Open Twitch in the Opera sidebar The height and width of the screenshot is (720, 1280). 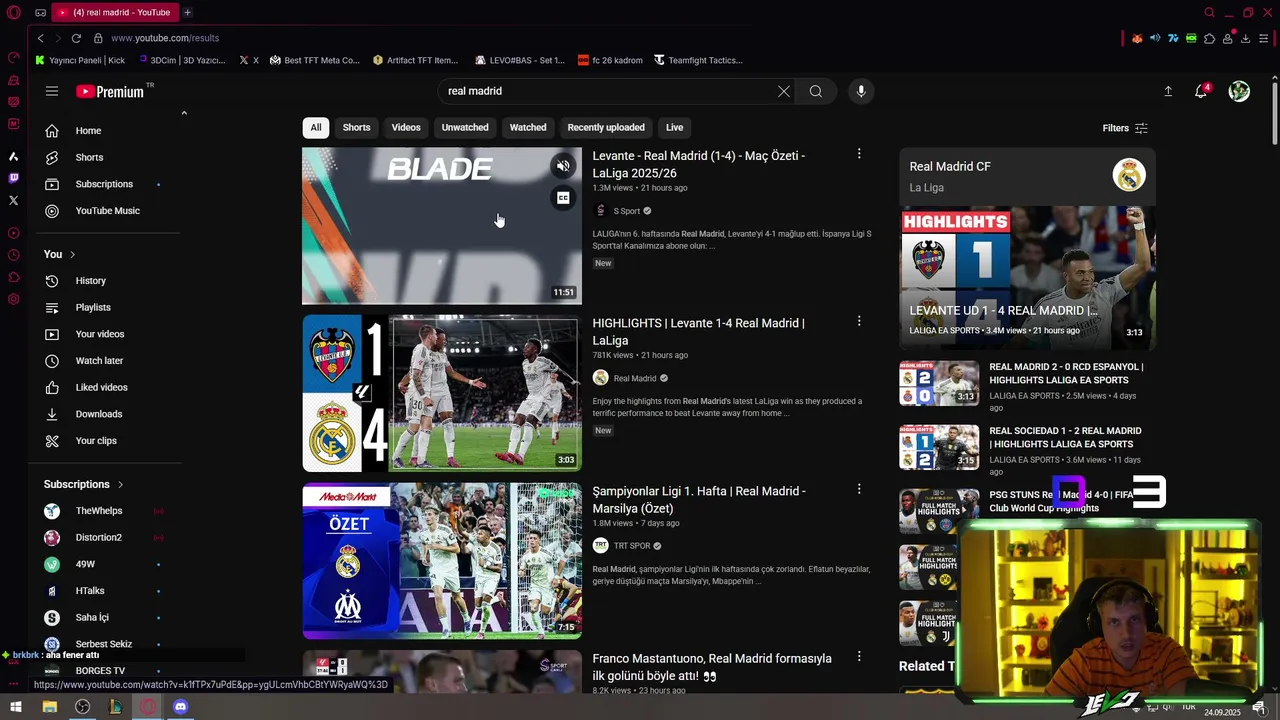[13, 178]
